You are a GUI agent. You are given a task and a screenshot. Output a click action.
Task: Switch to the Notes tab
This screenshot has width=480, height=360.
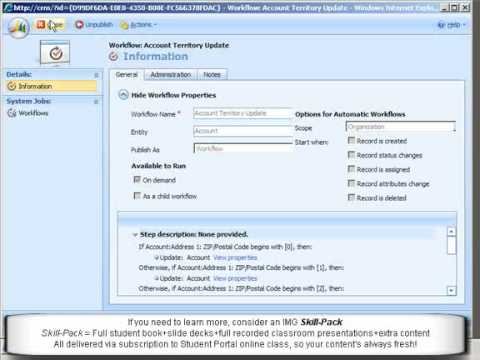(x=212, y=75)
